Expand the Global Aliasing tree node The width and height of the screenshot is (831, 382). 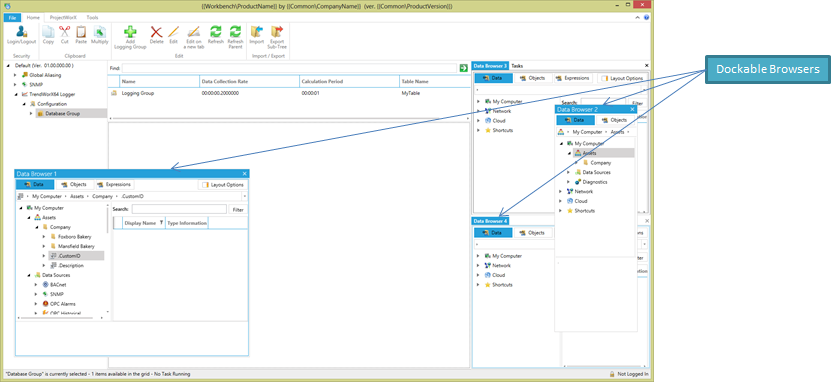click(x=15, y=75)
